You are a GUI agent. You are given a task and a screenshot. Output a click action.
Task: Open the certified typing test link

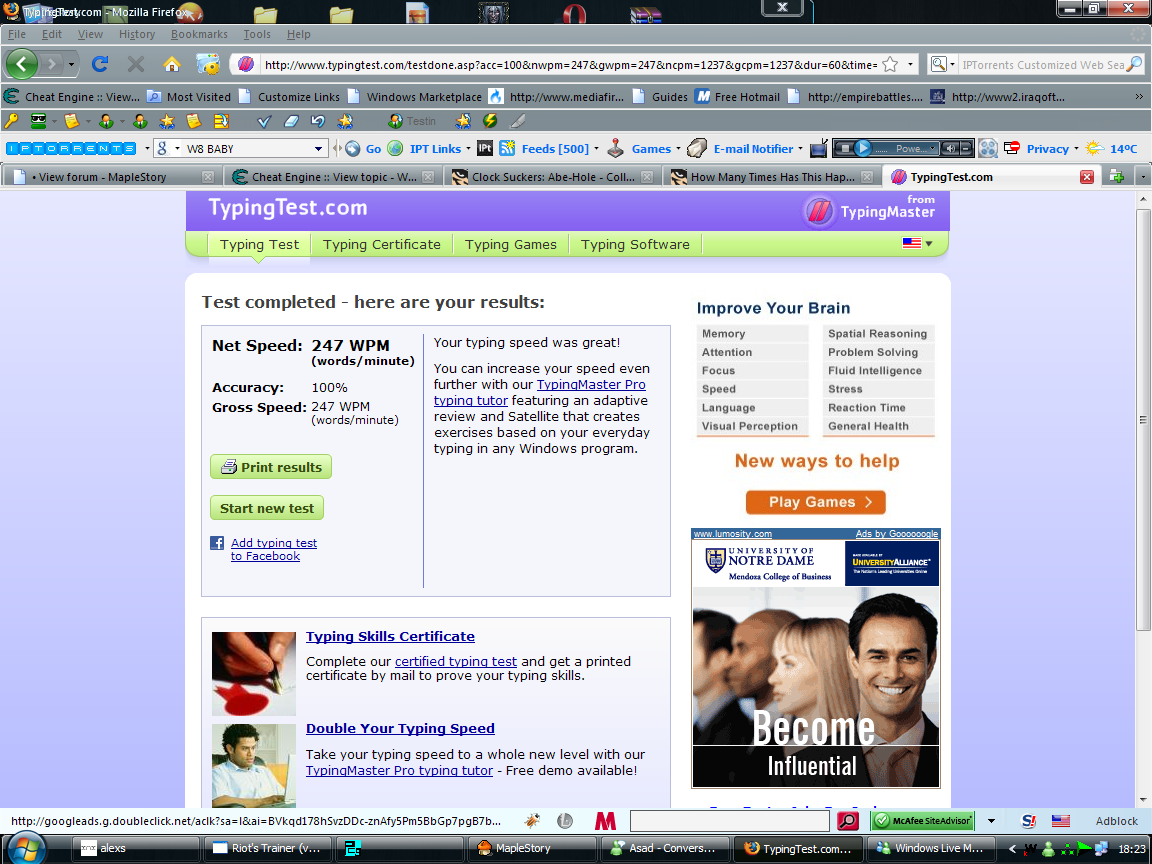coord(456,661)
